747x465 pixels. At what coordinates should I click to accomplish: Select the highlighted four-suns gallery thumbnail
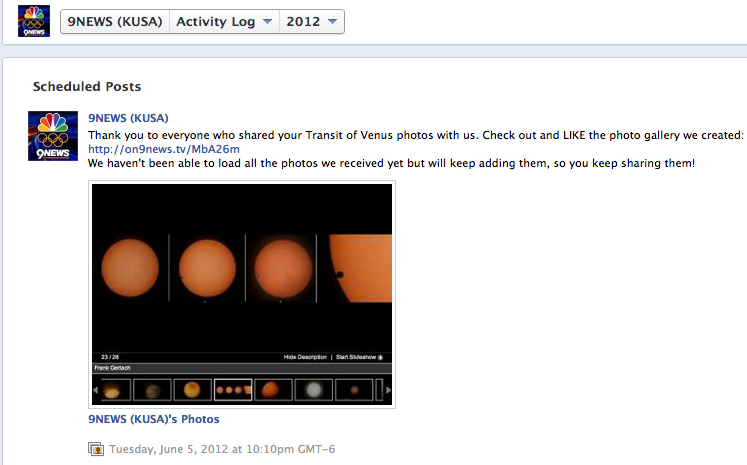click(233, 390)
